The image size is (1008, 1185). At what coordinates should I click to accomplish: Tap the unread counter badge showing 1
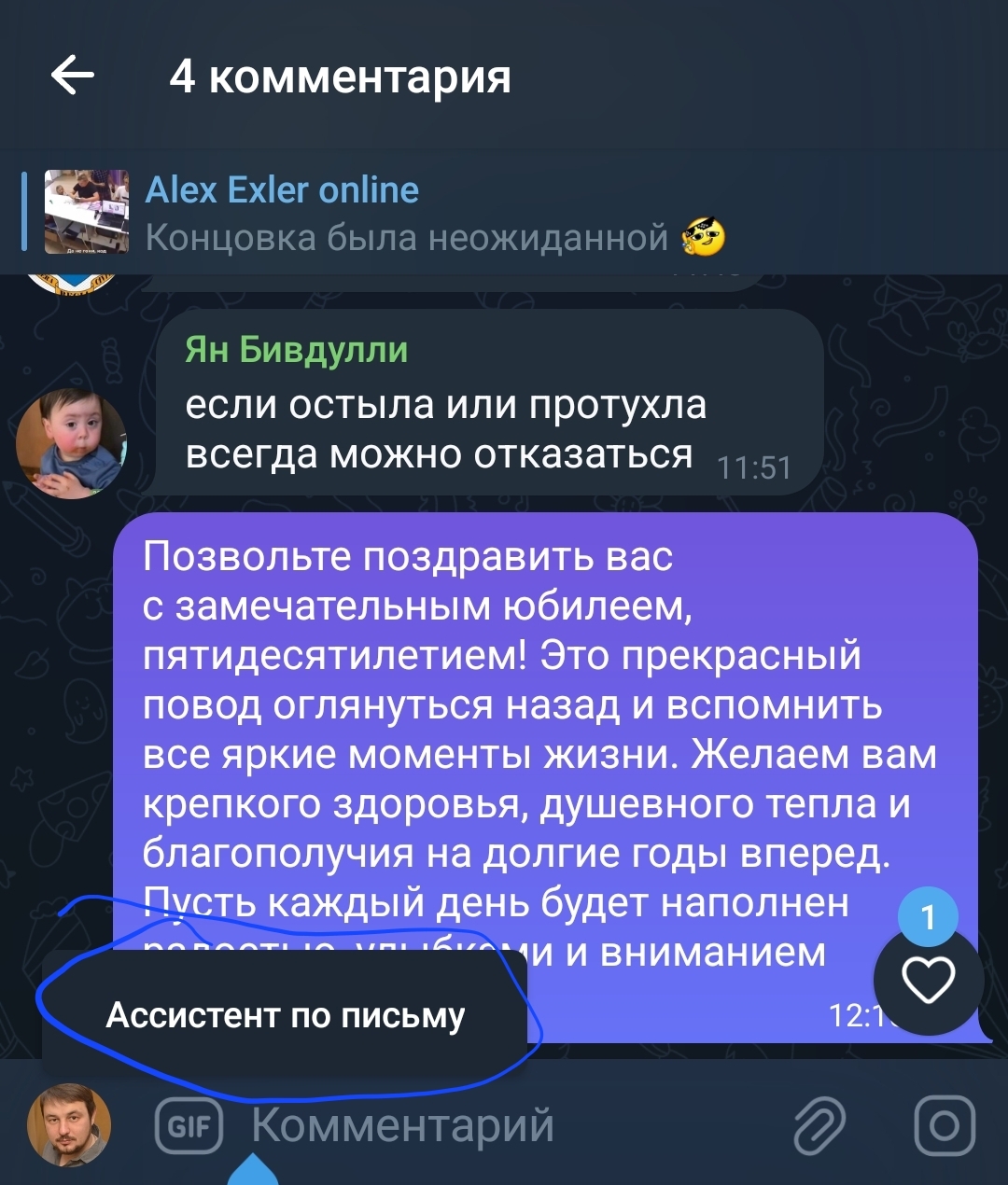928,916
